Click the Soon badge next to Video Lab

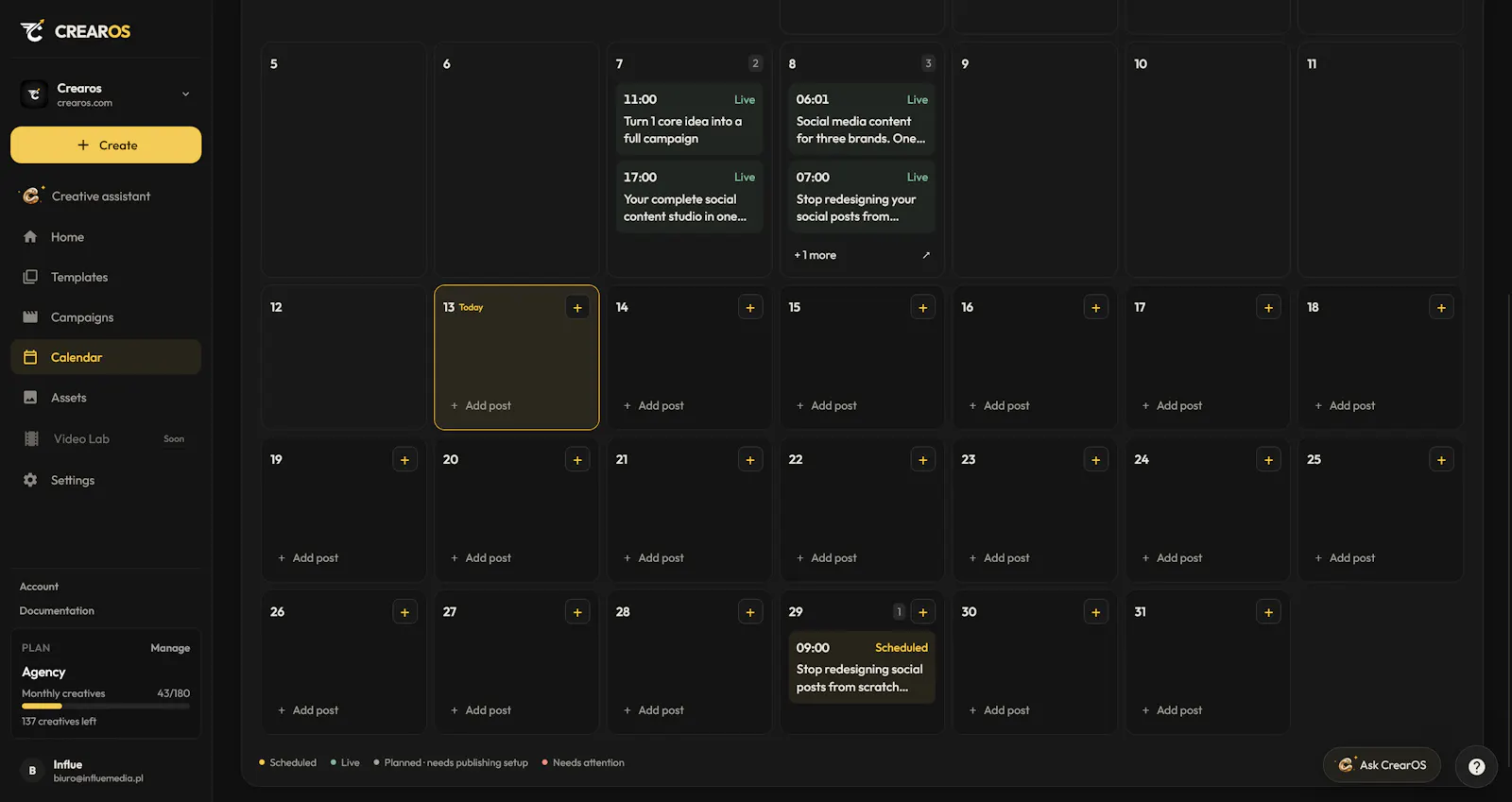[174, 439]
